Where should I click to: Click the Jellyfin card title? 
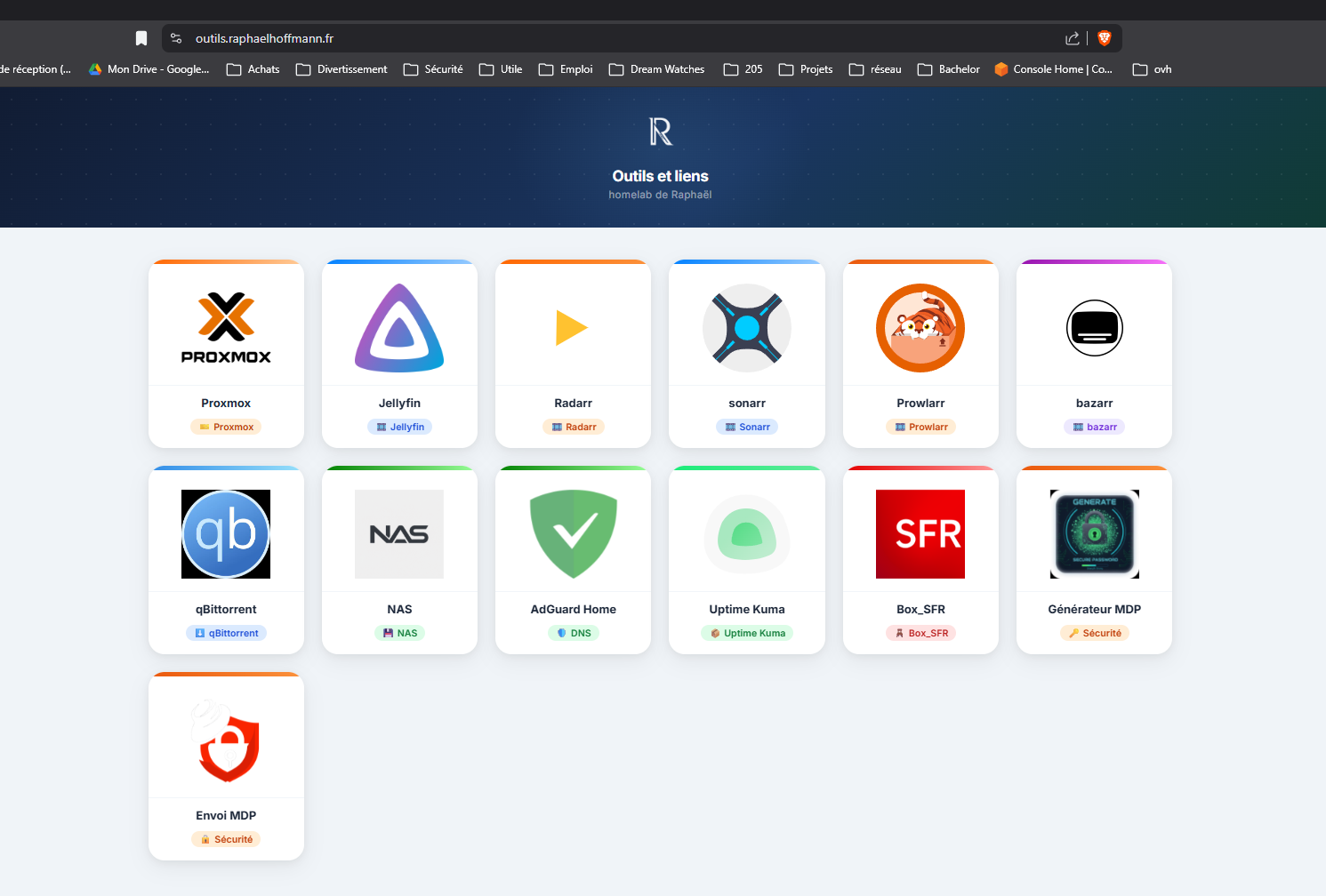coord(399,403)
